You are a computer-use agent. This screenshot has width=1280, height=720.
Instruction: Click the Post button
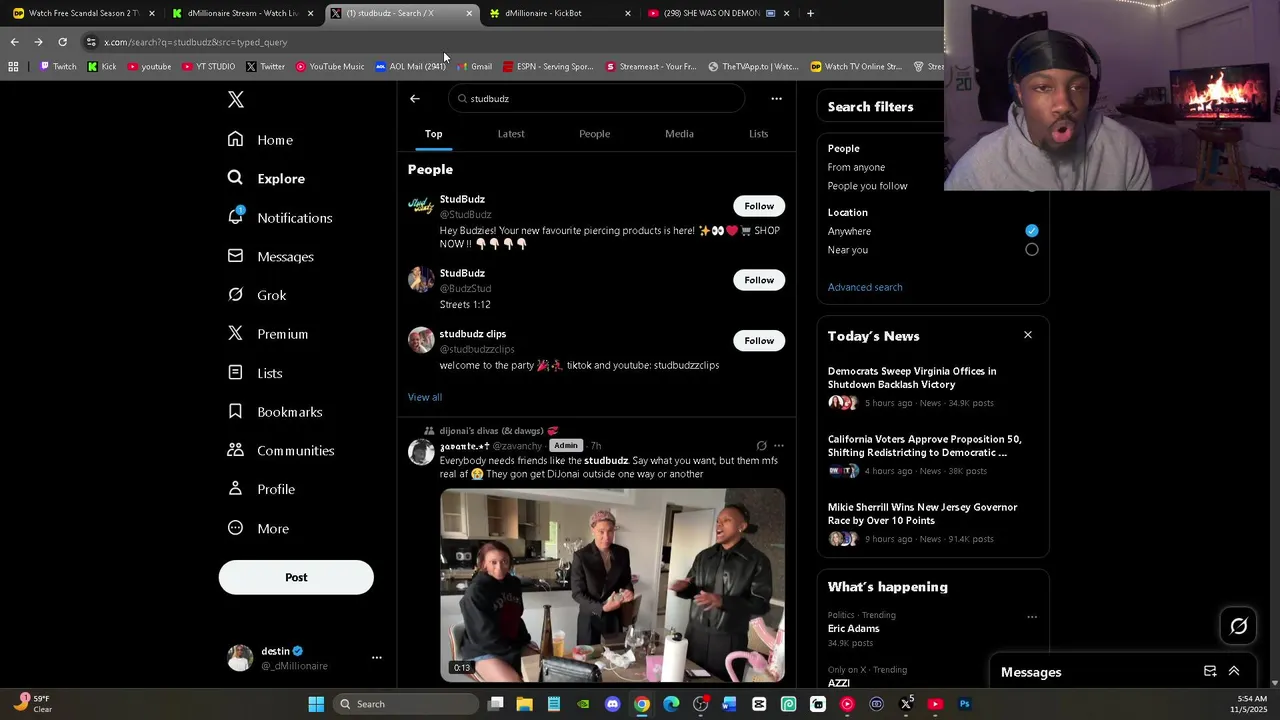(296, 577)
